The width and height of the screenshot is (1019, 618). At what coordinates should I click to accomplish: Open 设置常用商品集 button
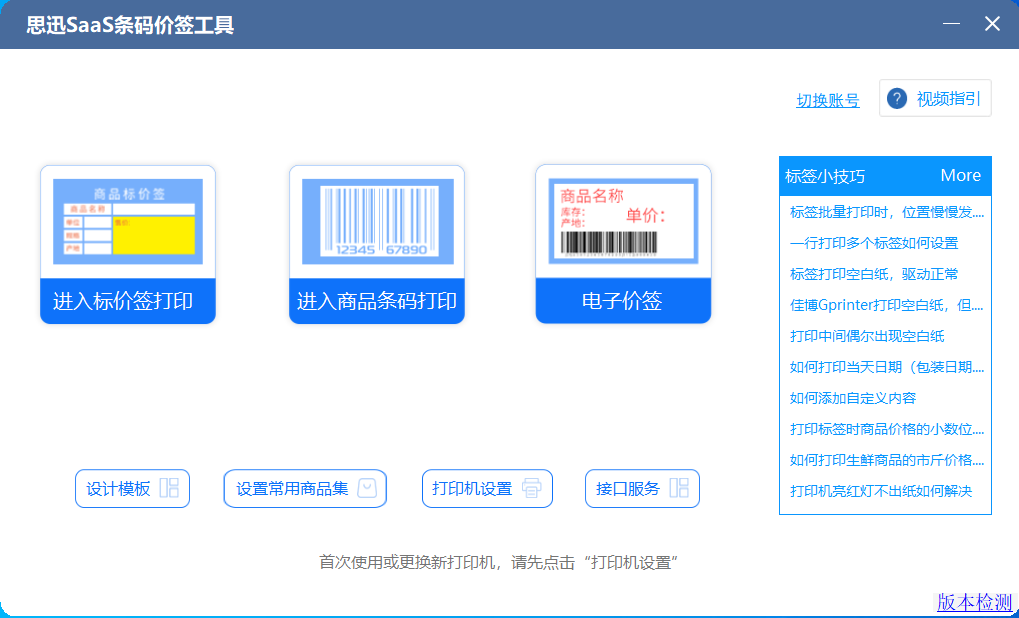305,489
